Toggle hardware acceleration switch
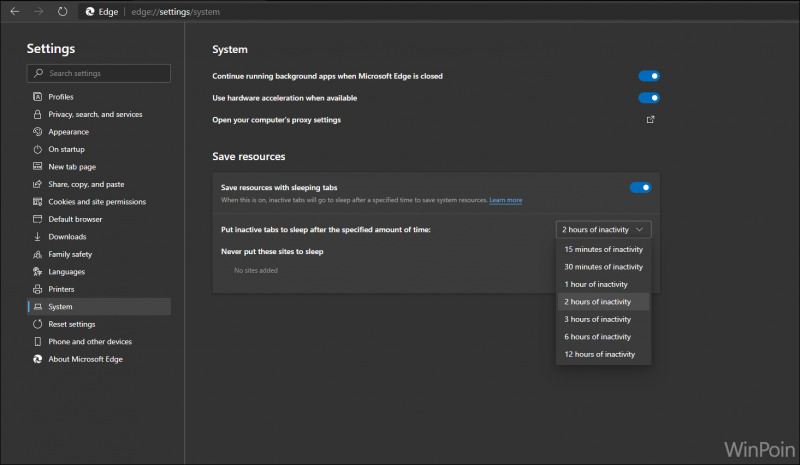 point(649,98)
